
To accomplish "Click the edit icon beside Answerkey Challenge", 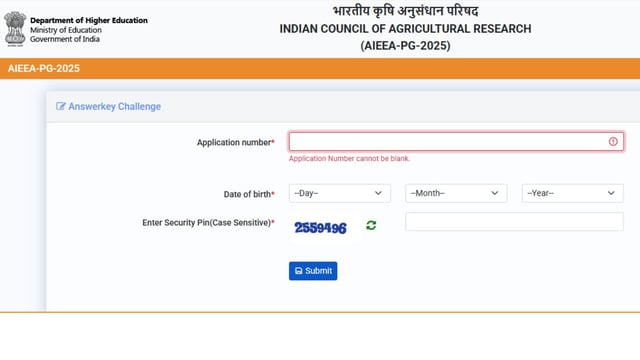I will (x=60, y=107).
